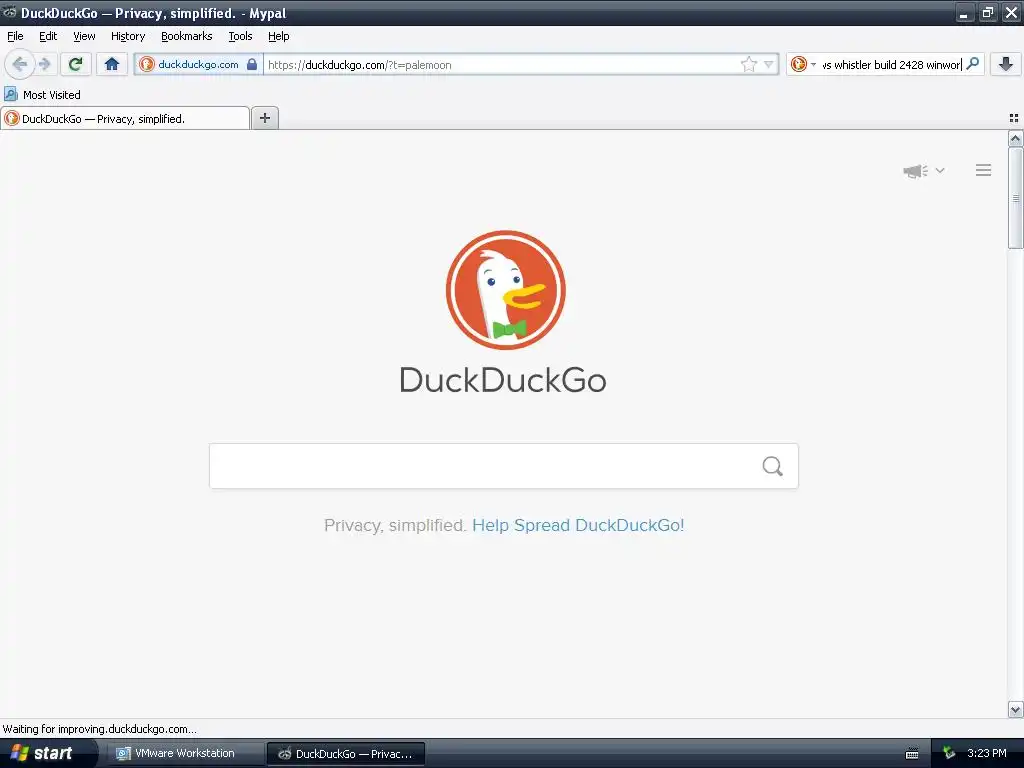Go to the home page via house icon
The height and width of the screenshot is (768, 1024).
(112, 64)
